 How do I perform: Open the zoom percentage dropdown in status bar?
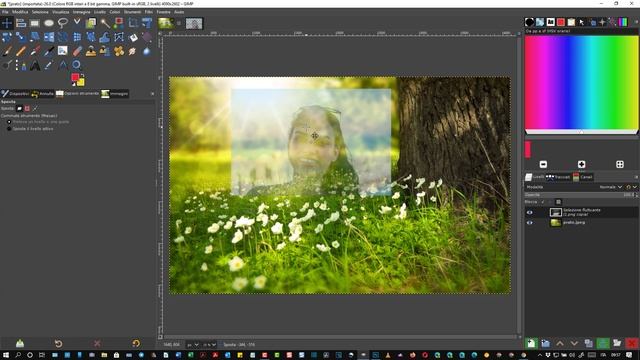pos(209,345)
